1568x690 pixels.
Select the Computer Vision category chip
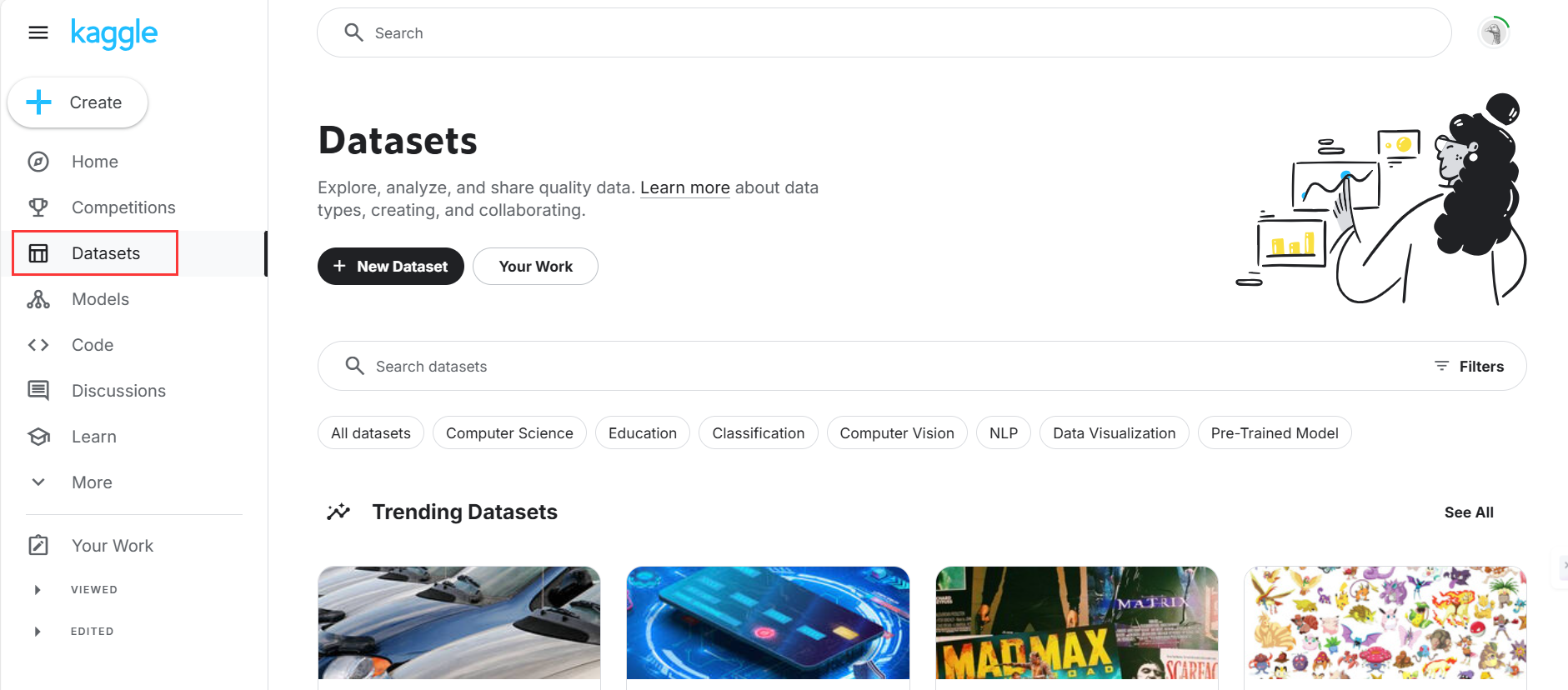tap(896, 433)
